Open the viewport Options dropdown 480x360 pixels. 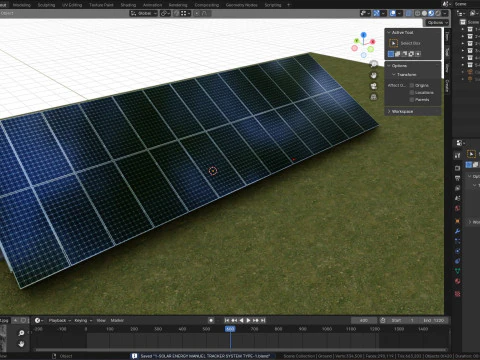click(437, 22)
